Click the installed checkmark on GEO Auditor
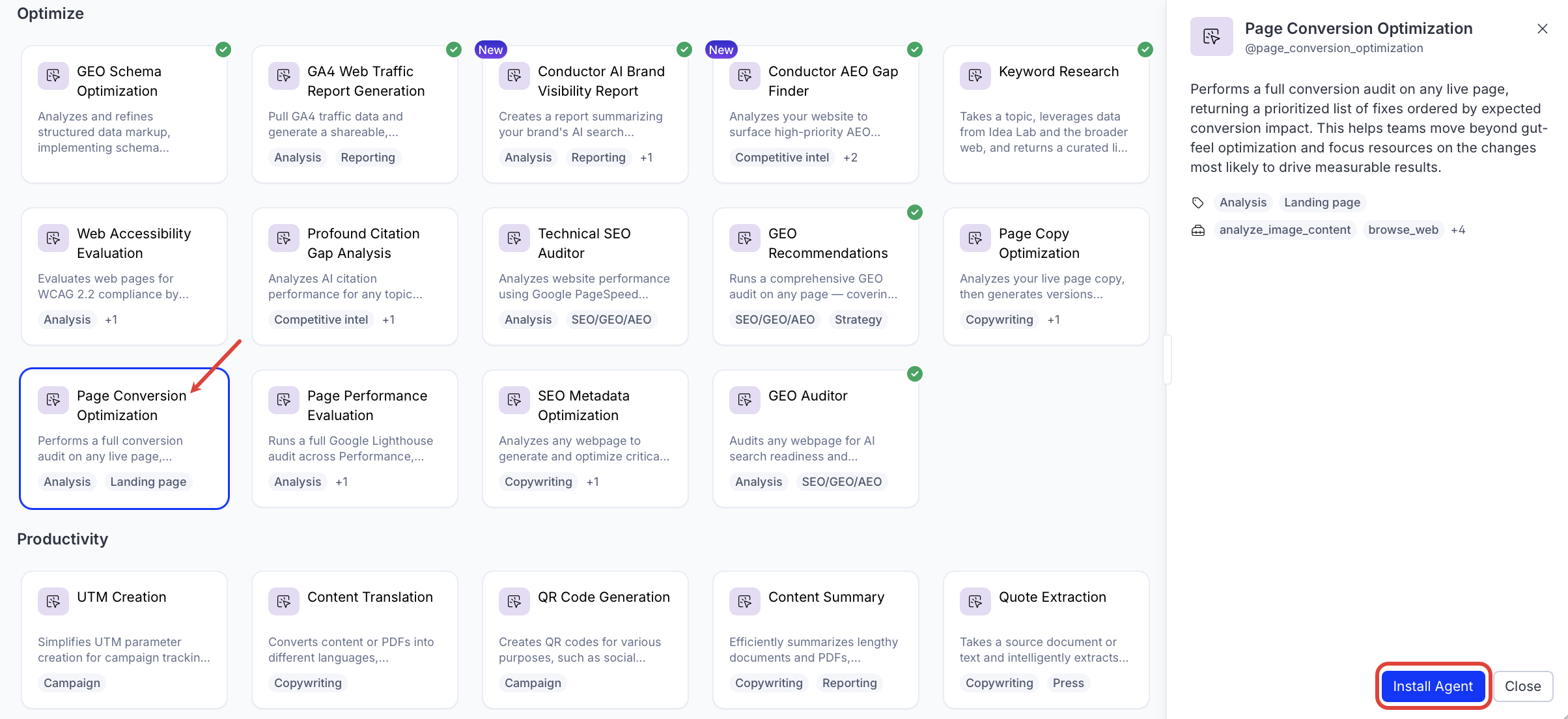Screen dimensions: 1568x719 click(915, 374)
